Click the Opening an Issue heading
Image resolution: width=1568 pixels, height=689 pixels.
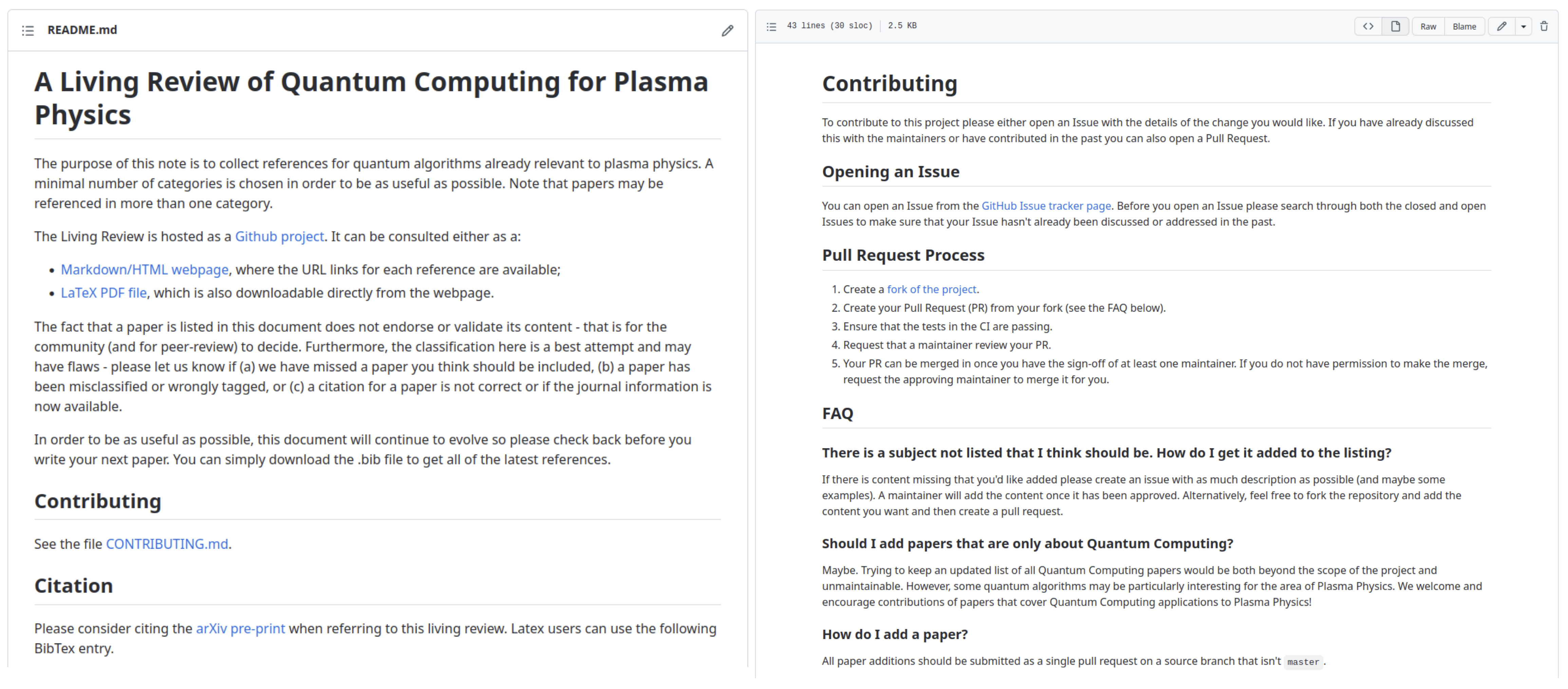pyautogui.click(x=890, y=172)
